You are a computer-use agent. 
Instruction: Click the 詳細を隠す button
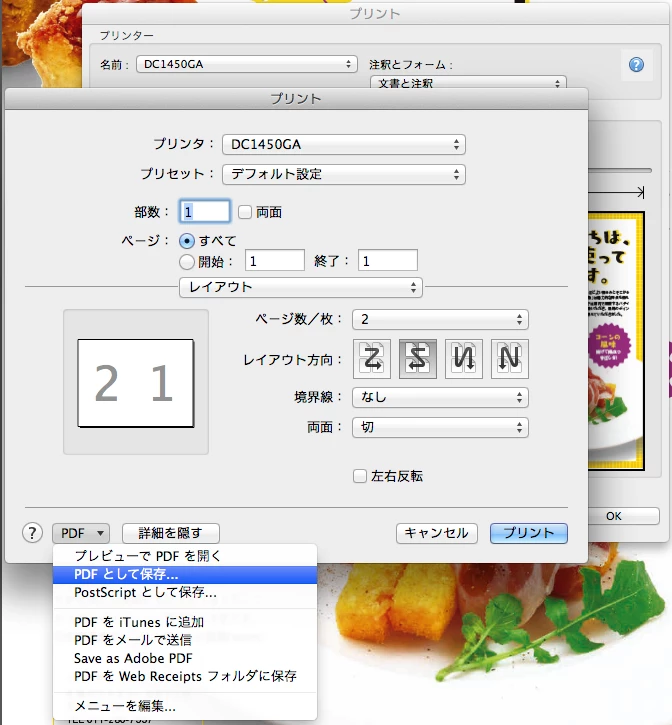pos(171,533)
